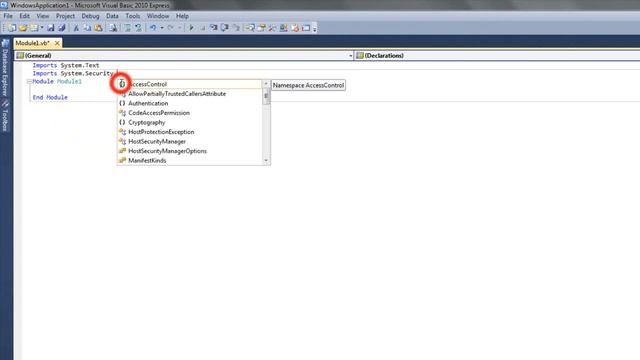The height and width of the screenshot is (360, 640).
Task: Select HostSecurityManagerOptions in the IntelliSense list
Action: [x=189, y=151]
